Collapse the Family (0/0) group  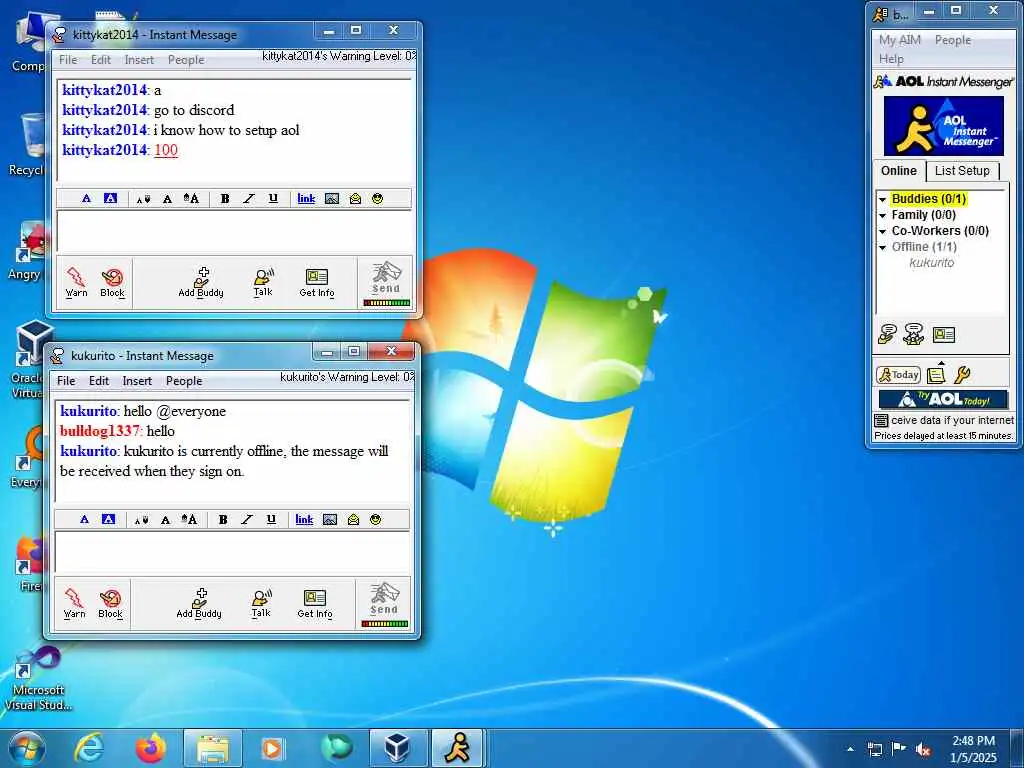[883, 216]
